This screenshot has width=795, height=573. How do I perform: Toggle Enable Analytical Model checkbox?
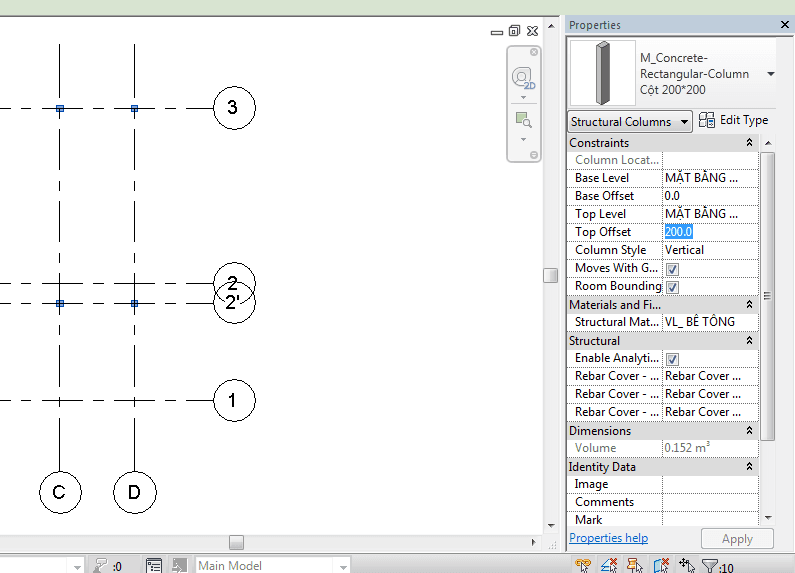(x=672, y=359)
